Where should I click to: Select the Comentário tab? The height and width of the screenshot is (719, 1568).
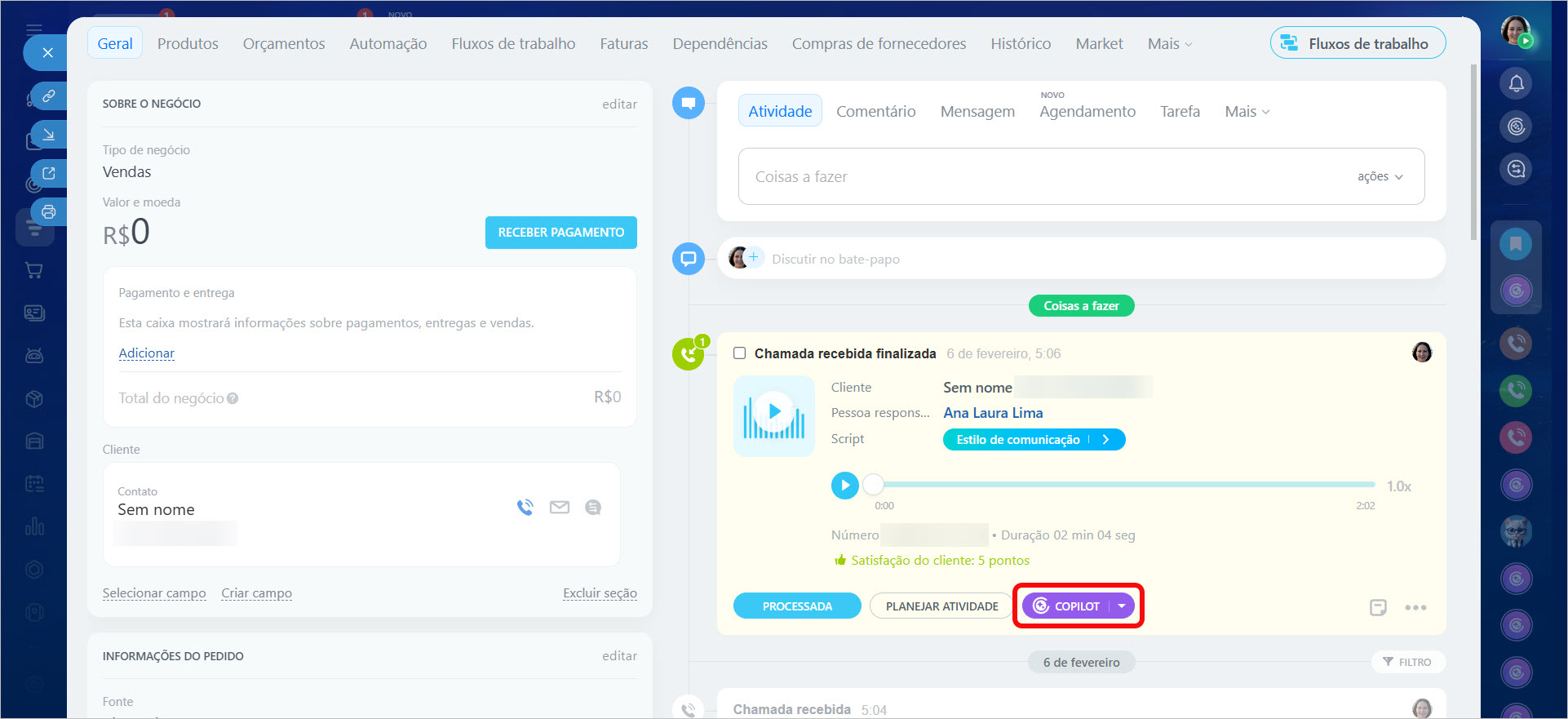coord(875,112)
